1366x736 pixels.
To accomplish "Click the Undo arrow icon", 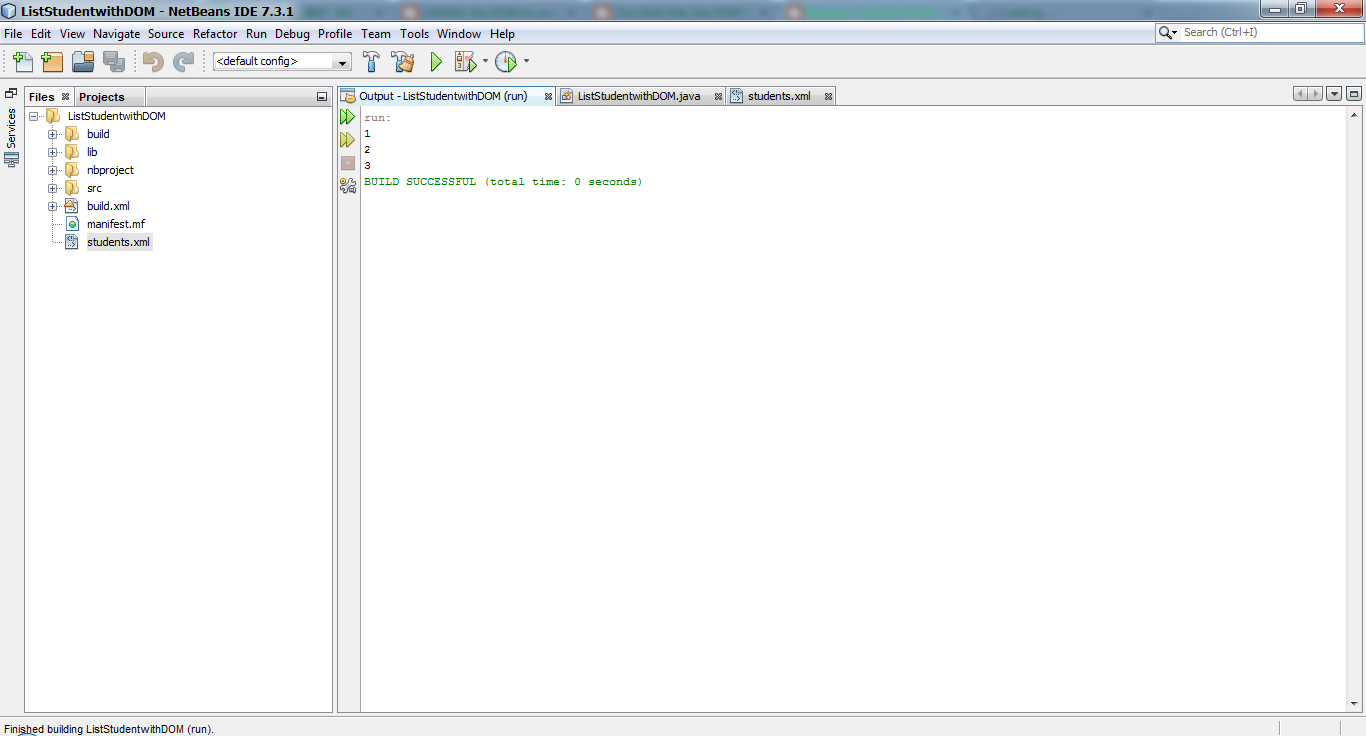I will tap(153, 62).
